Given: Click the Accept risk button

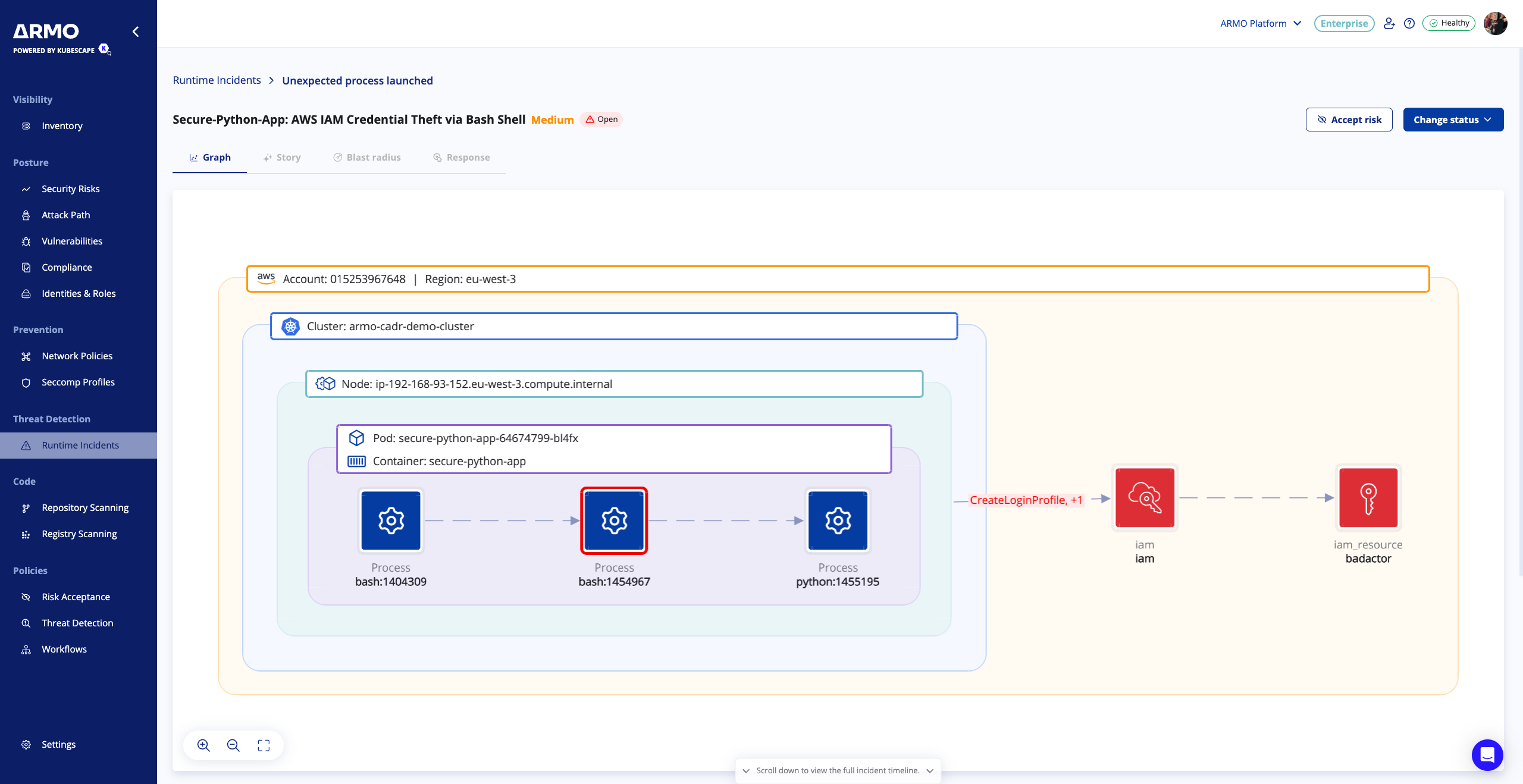Looking at the screenshot, I should [1349, 120].
